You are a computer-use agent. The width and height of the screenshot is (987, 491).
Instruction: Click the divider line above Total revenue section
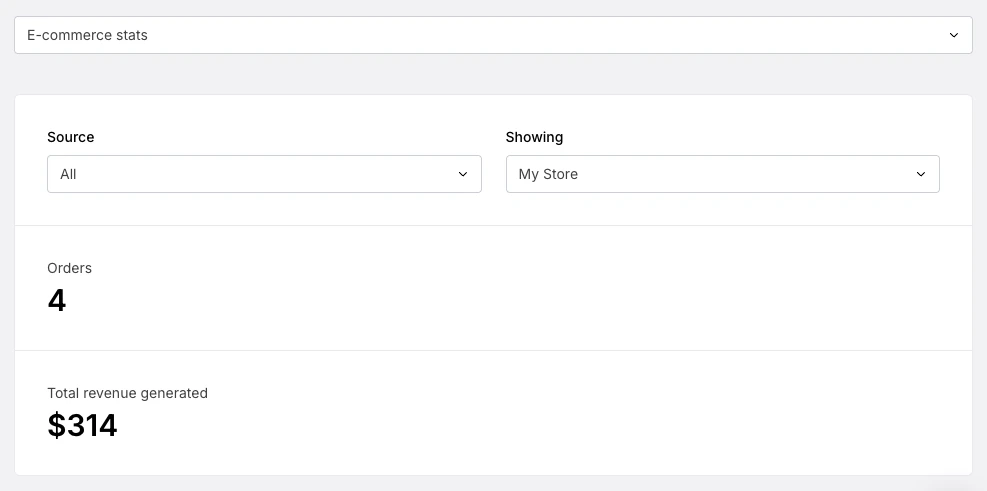pos(493,350)
